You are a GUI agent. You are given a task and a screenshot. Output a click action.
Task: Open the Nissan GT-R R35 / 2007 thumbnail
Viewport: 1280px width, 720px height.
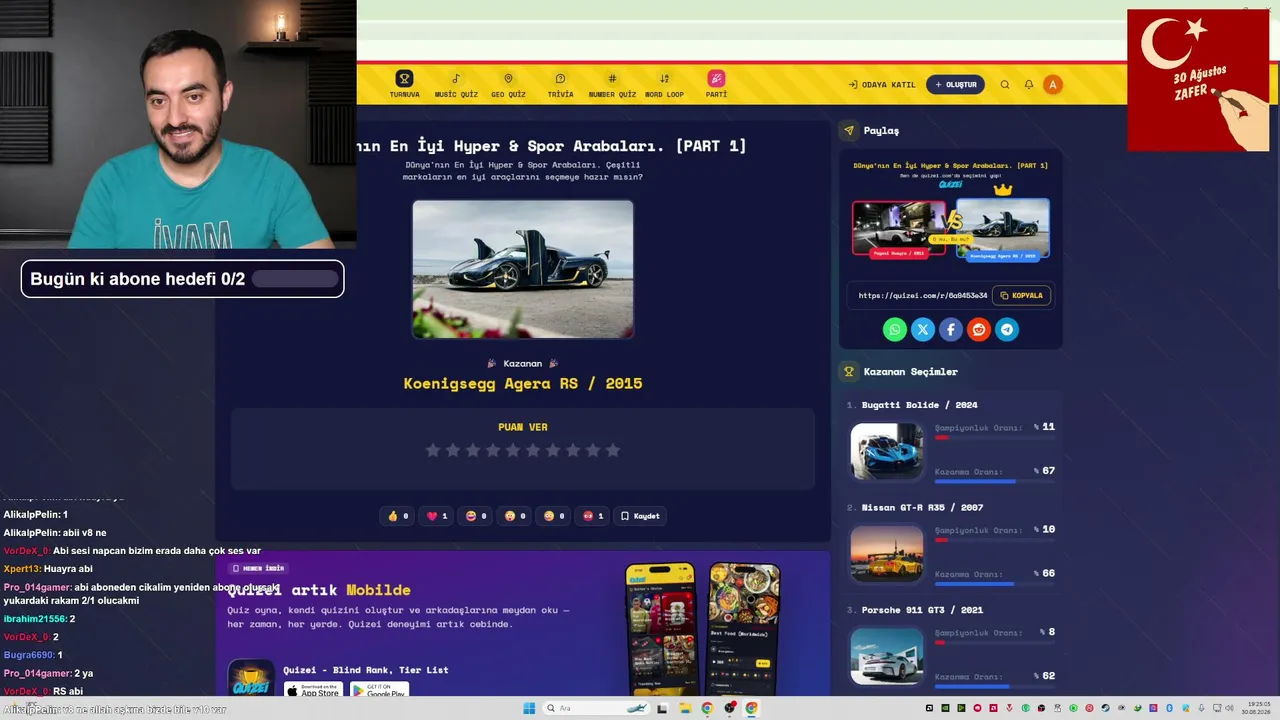click(887, 554)
